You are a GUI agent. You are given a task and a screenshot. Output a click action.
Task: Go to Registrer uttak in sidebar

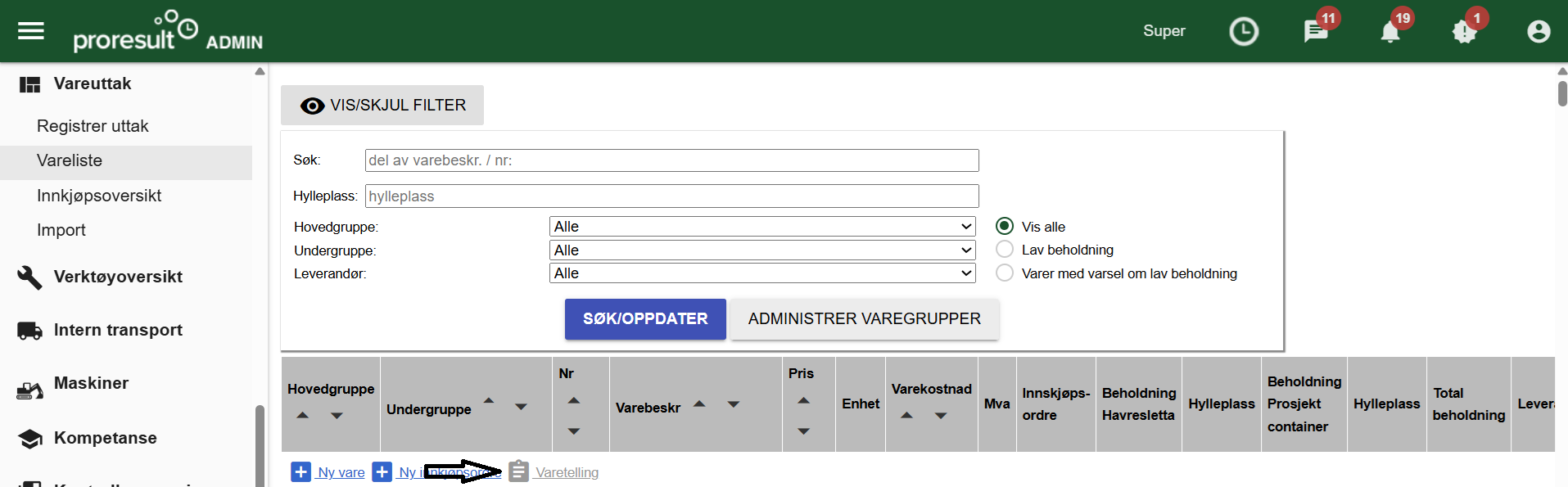point(93,126)
